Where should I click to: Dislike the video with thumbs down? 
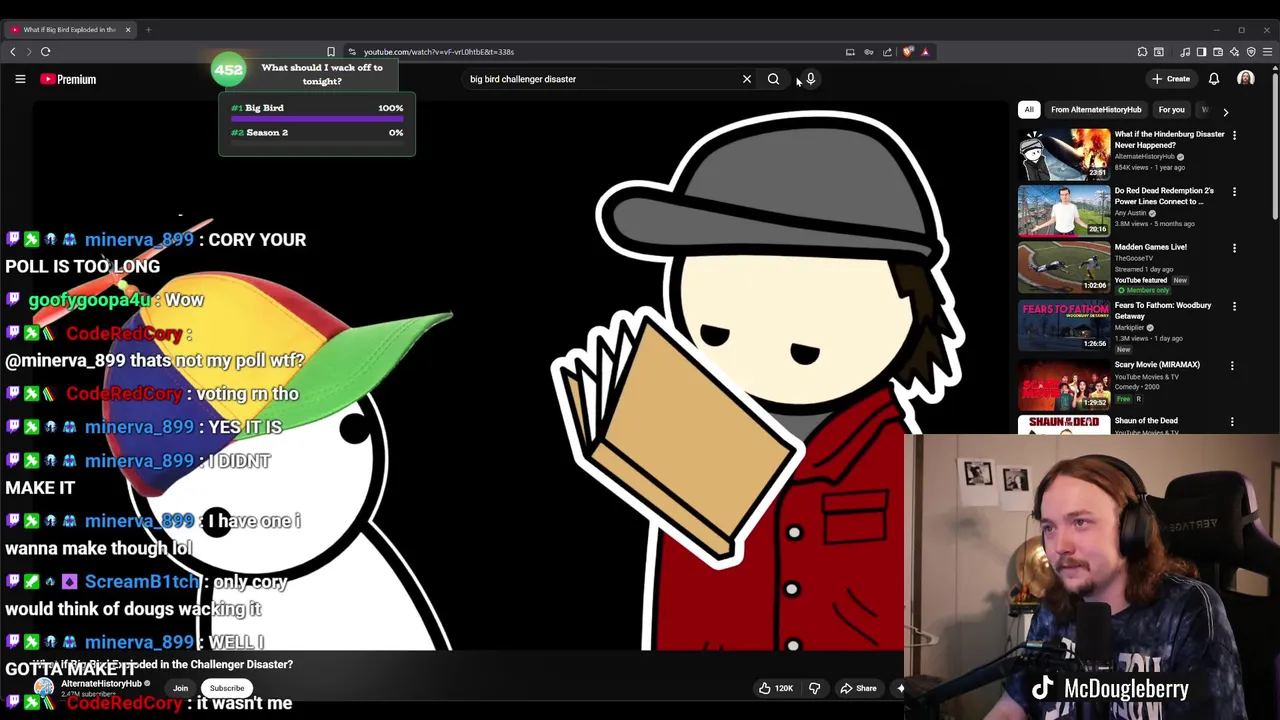815,688
